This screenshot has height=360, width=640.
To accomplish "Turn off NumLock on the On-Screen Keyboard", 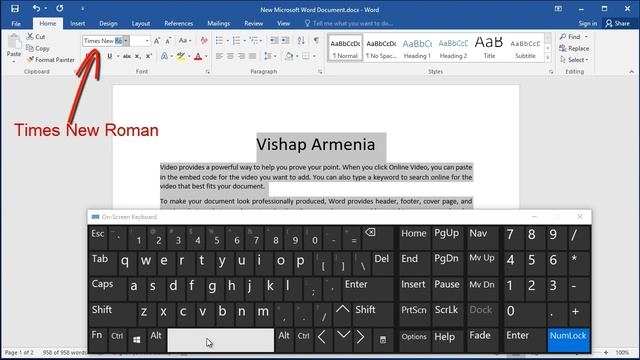I will pos(569,339).
